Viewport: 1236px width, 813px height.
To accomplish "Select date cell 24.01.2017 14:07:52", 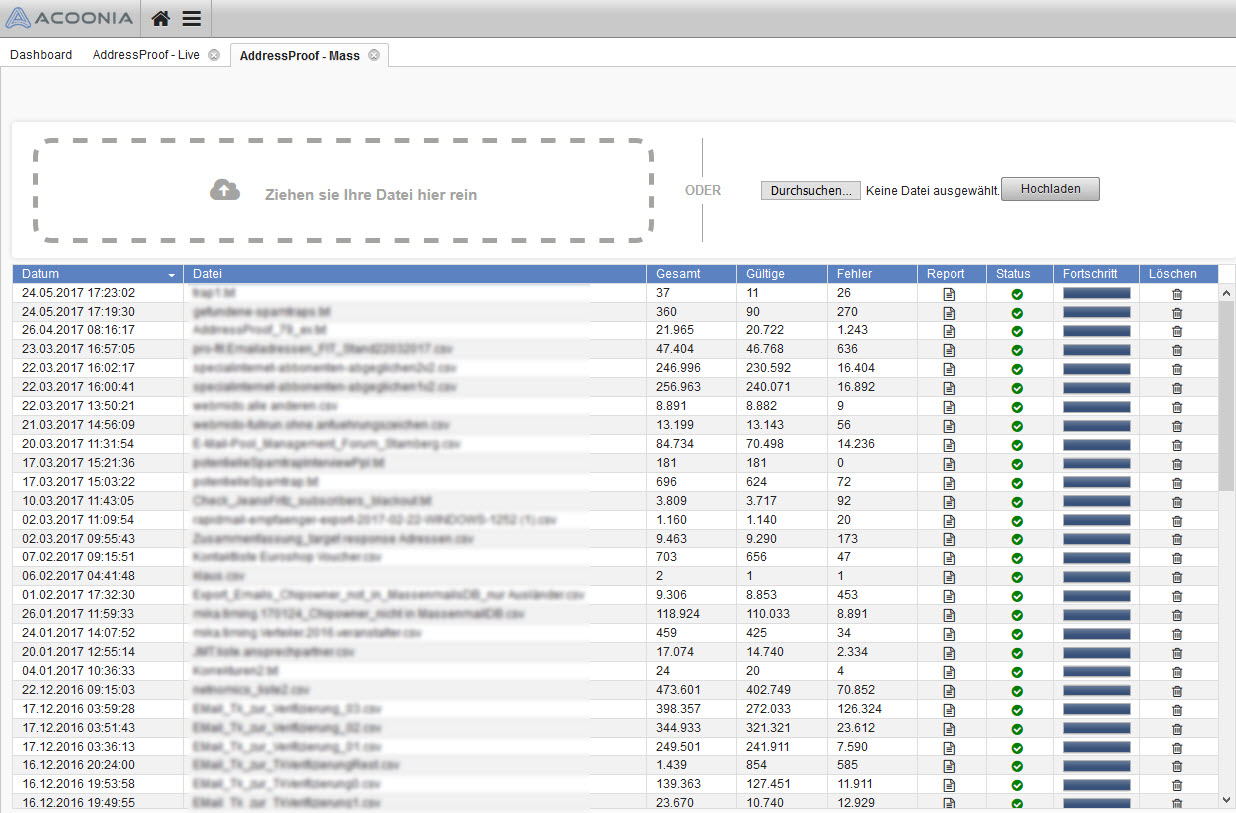I will 78,633.
